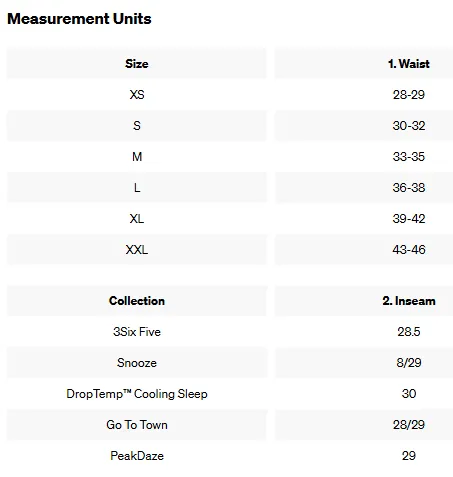This screenshot has height=477, width=453.
Task: Click the L size cell
Action: (137, 188)
